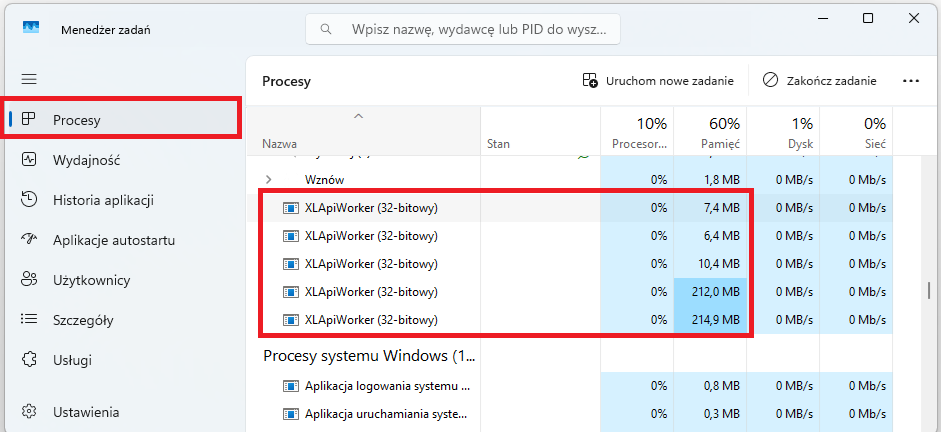Switch to Historia aplikacji
Image resolution: width=941 pixels, height=432 pixels.
click(124, 200)
